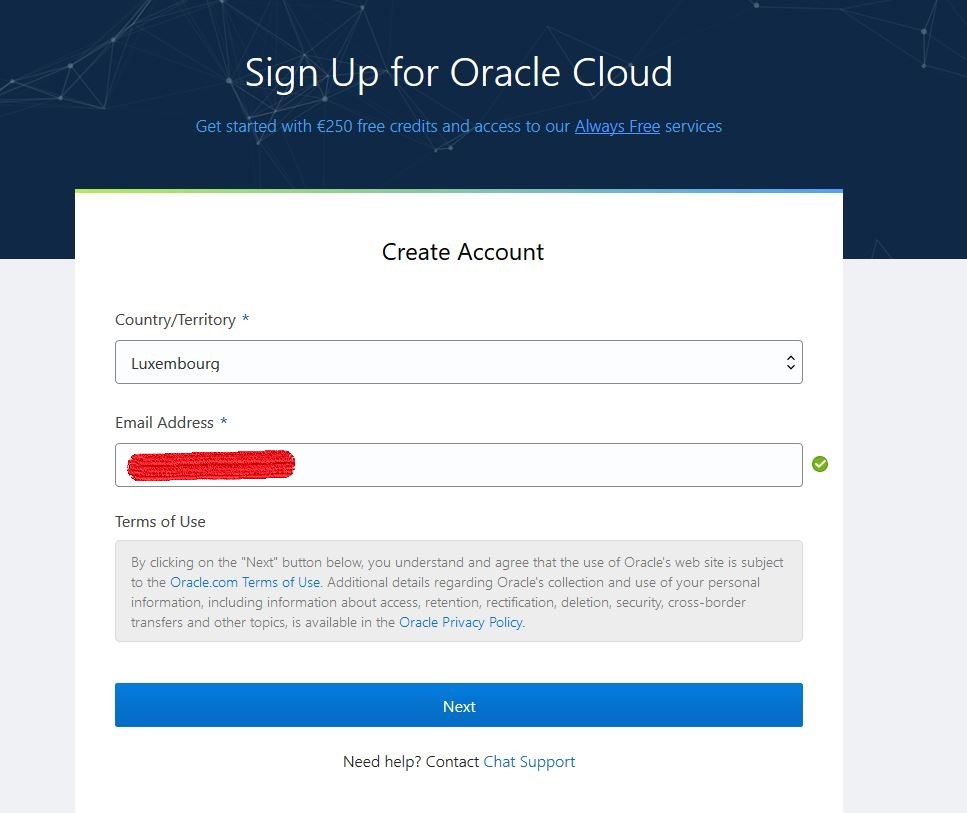Contact Chat Support

[529, 761]
